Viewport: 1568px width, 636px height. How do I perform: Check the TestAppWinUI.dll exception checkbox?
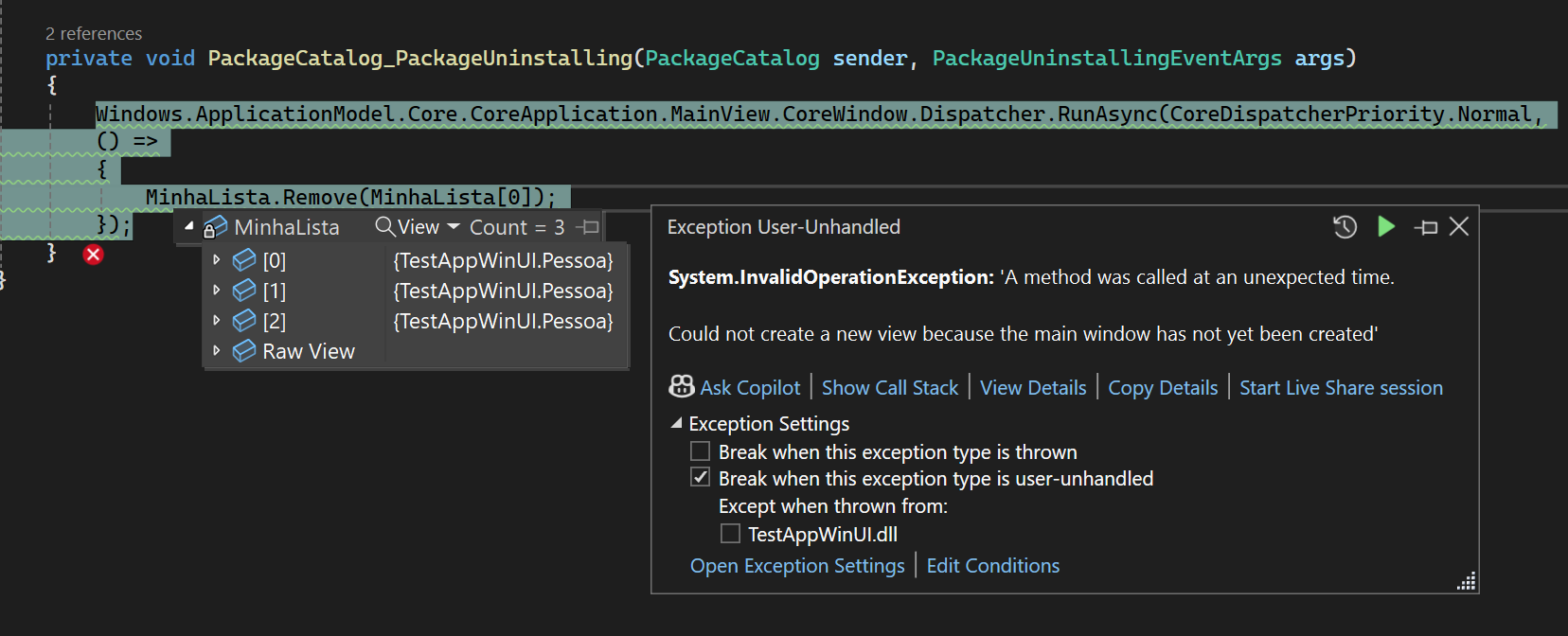coord(730,534)
